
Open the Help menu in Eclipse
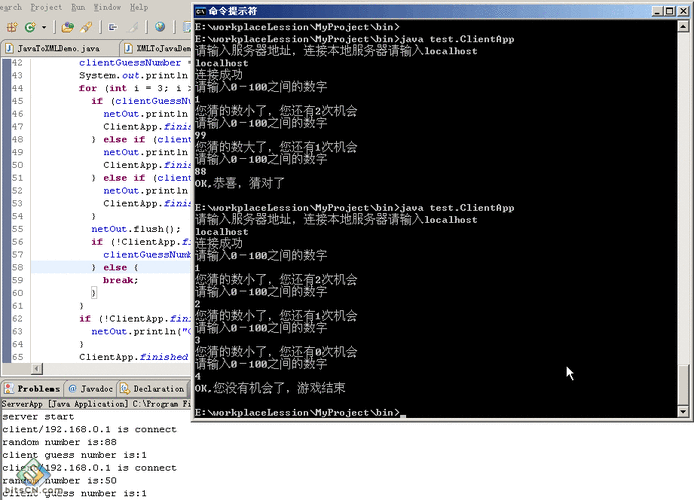click(139, 7)
